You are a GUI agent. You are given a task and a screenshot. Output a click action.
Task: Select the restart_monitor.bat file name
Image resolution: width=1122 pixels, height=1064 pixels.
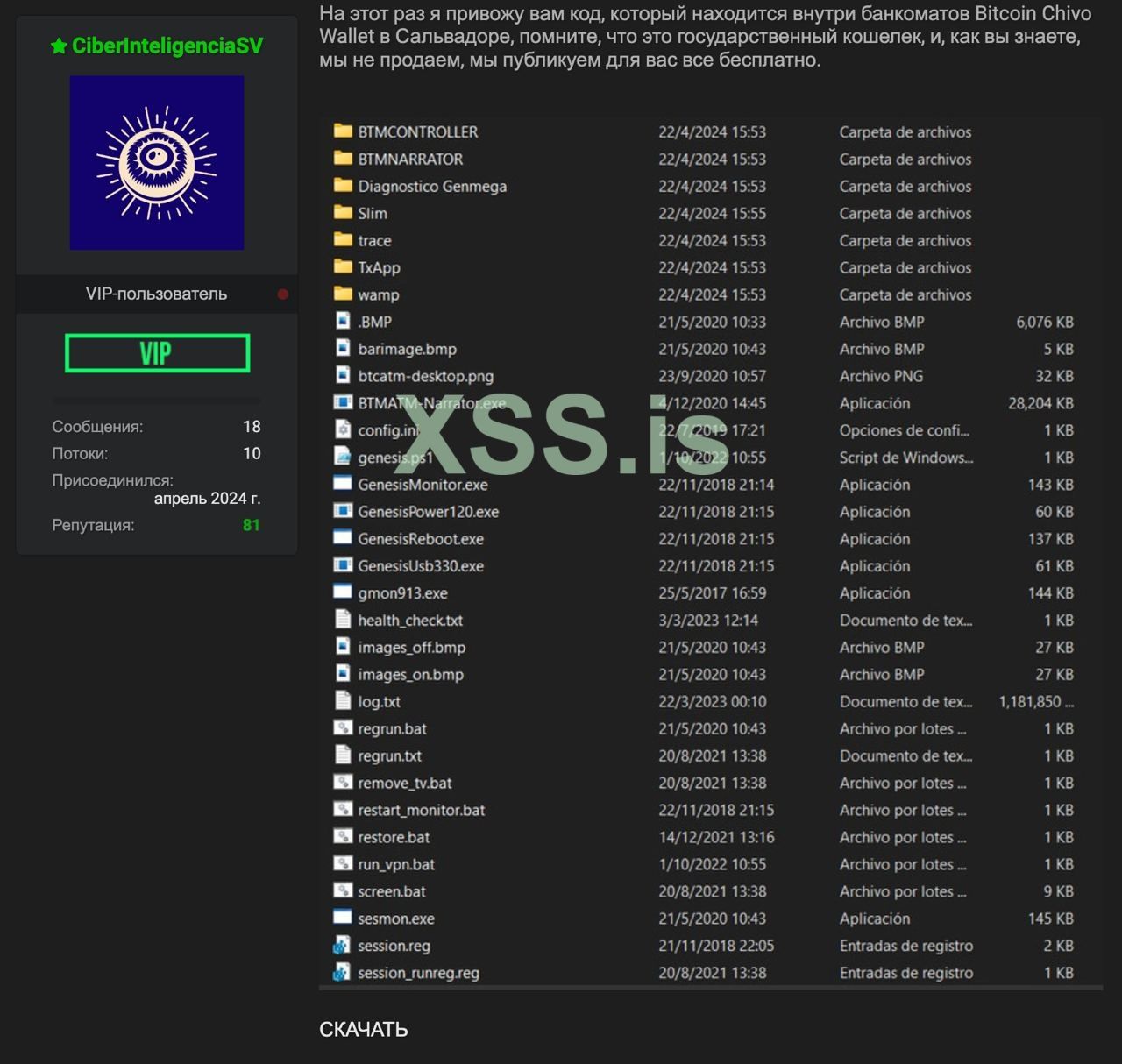pos(422,811)
